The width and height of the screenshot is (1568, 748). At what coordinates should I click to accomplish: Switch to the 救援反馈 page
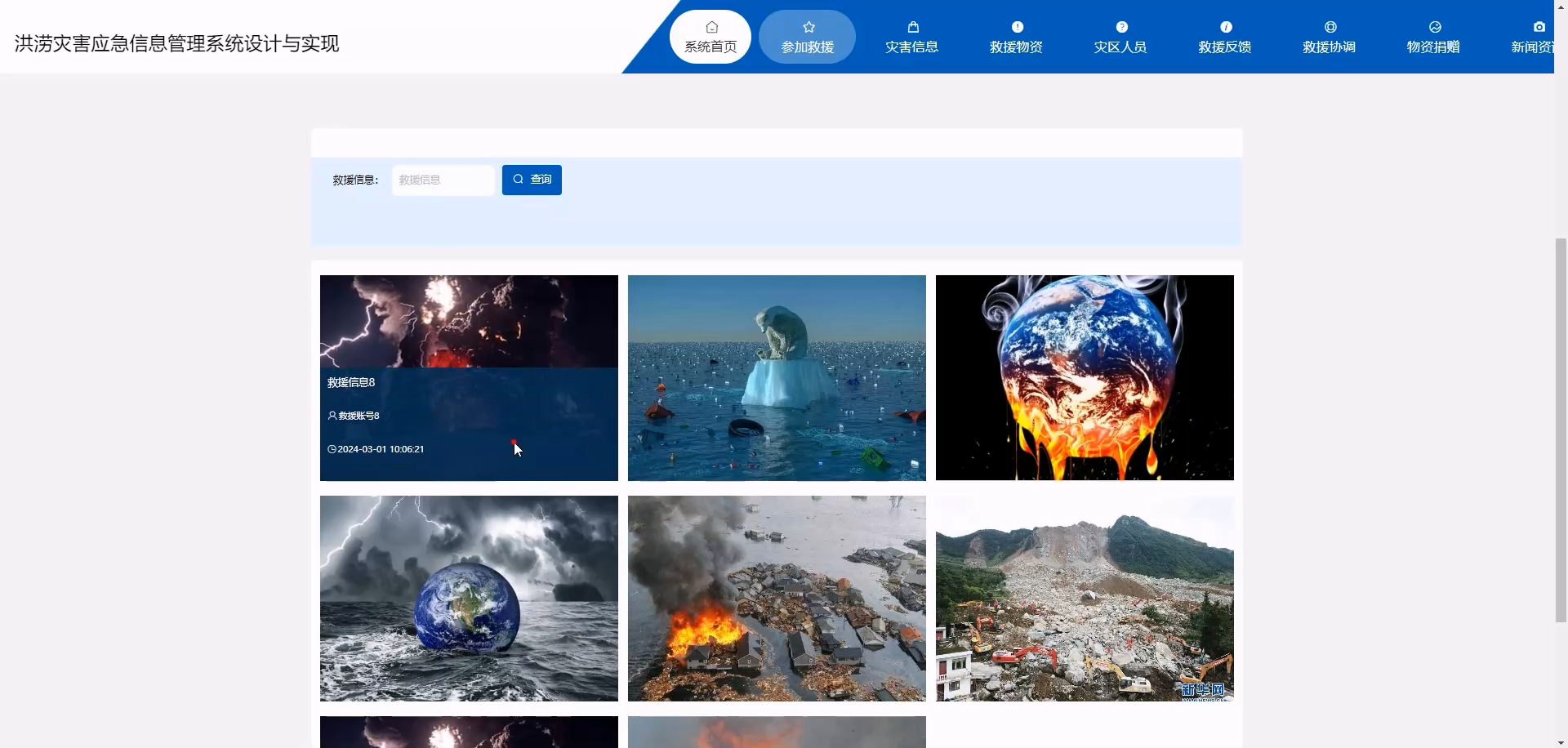pyautogui.click(x=1225, y=37)
